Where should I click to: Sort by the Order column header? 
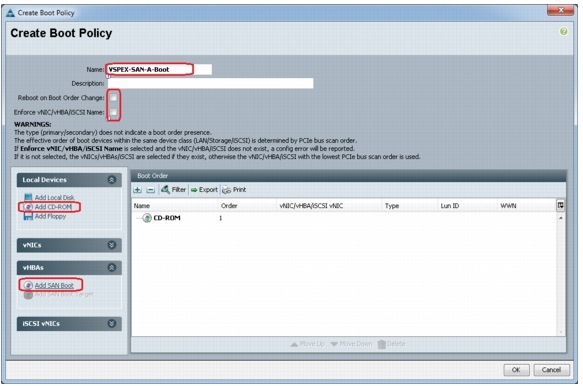click(x=247, y=206)
